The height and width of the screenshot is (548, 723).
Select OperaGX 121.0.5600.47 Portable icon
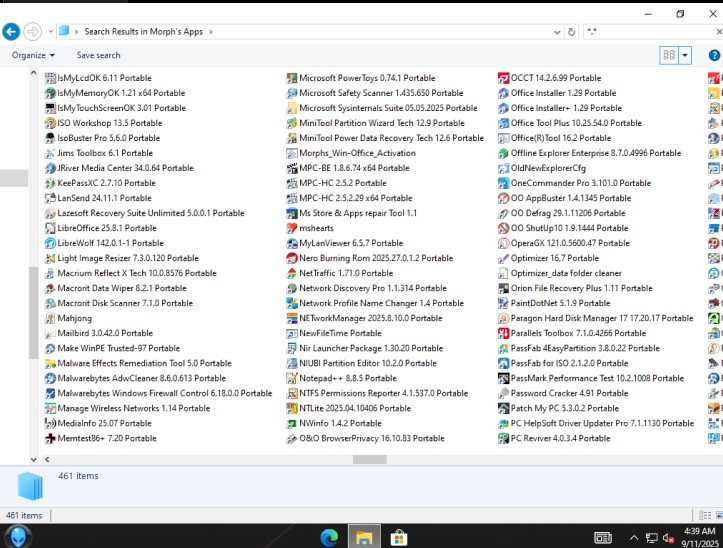click(x=504, y=243)
